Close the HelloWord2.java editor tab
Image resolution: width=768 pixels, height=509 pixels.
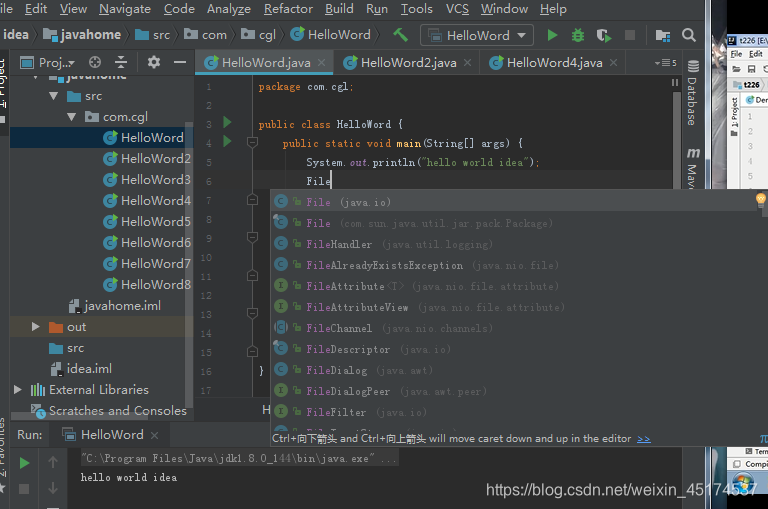point(468,62)
